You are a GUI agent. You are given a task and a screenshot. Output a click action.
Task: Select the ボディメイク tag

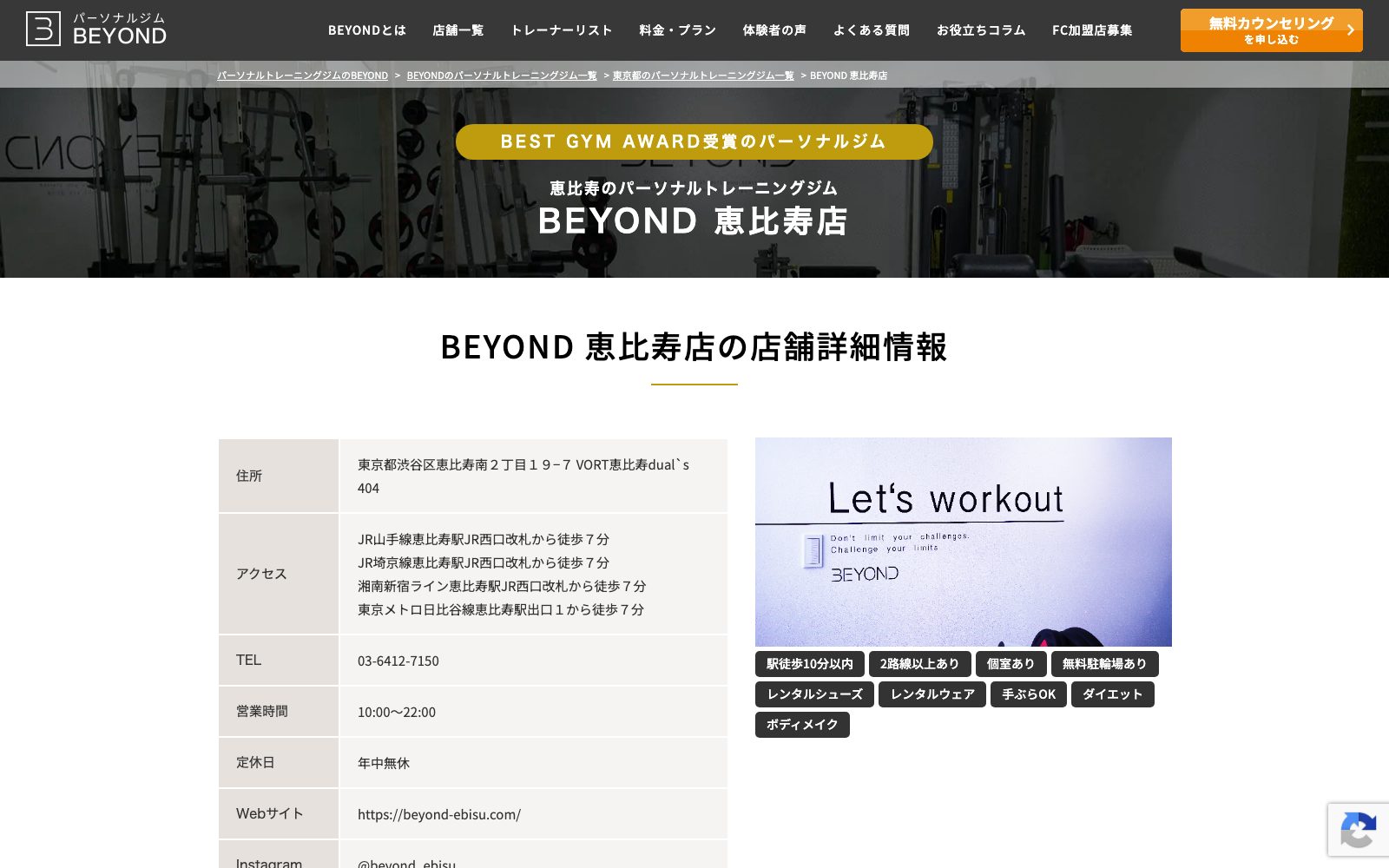[802, 725]
